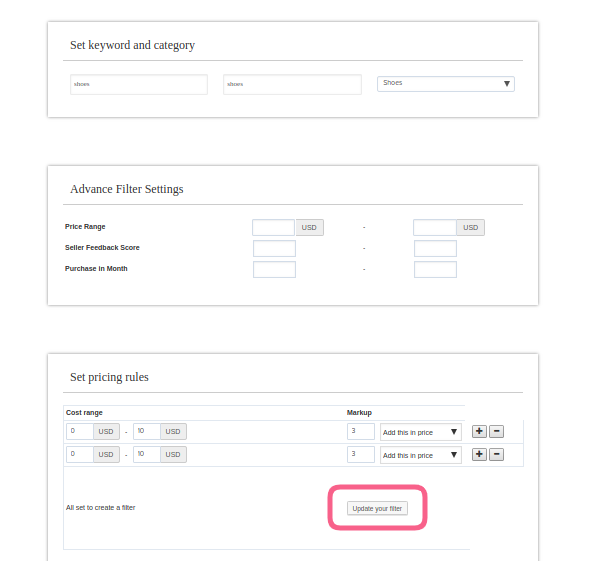Click maximum Purchase in Month field
The image size is (616, 561).
(x=435, y=269)
